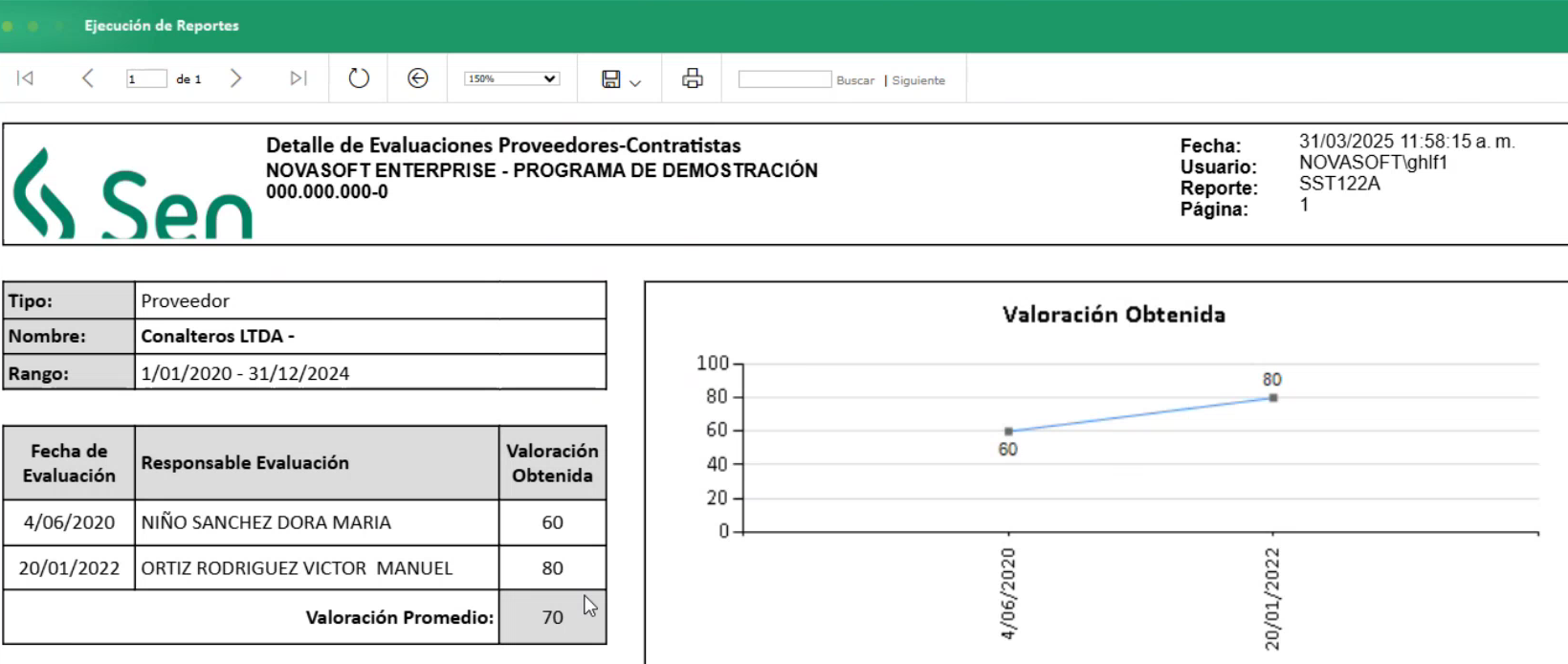Click the Nombre: label cell
This screenshot has width=1568, height=664.
point(69,336)
